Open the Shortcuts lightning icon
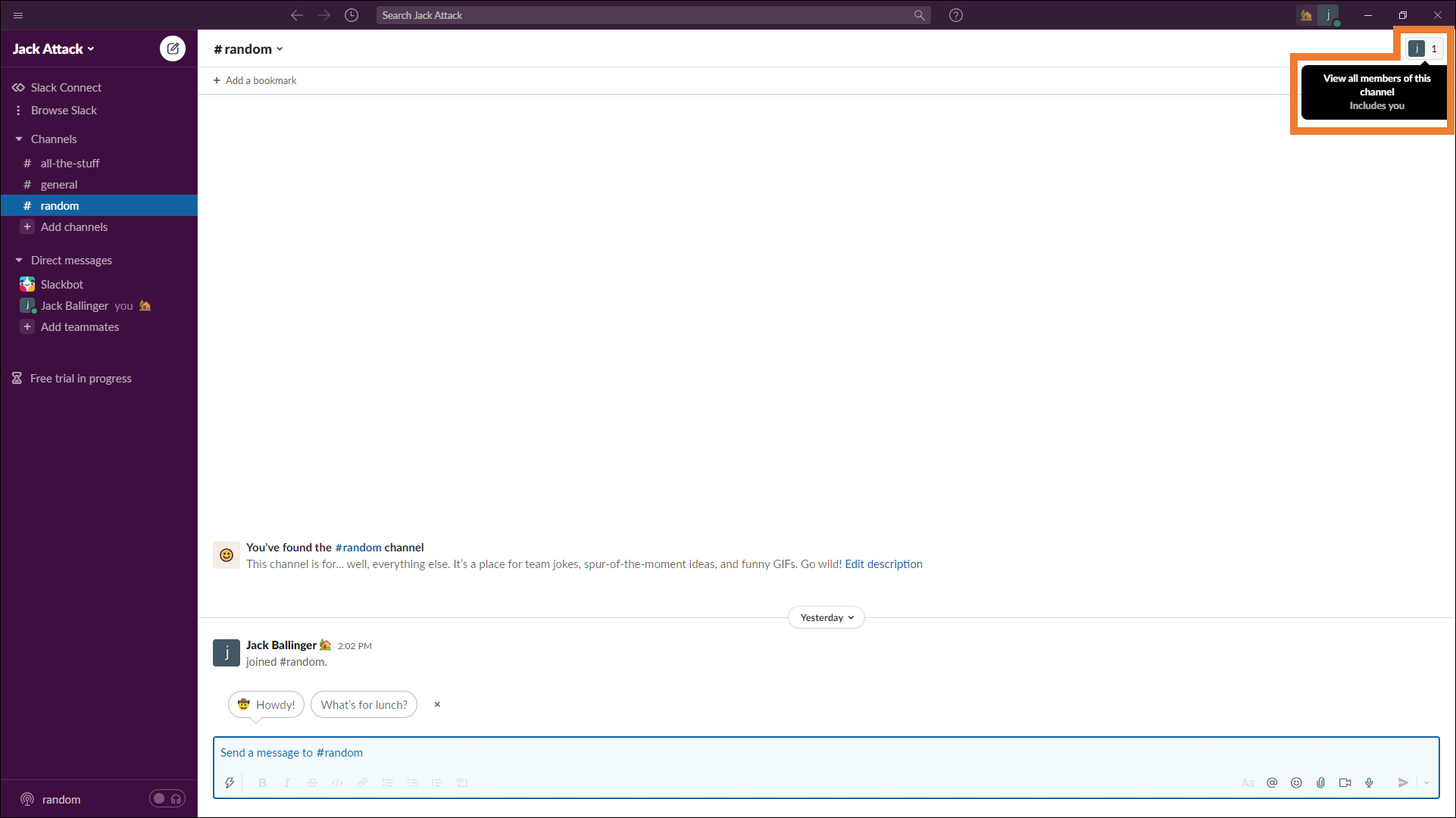This screenshot has width=1456, height=818. pos(230,783)
